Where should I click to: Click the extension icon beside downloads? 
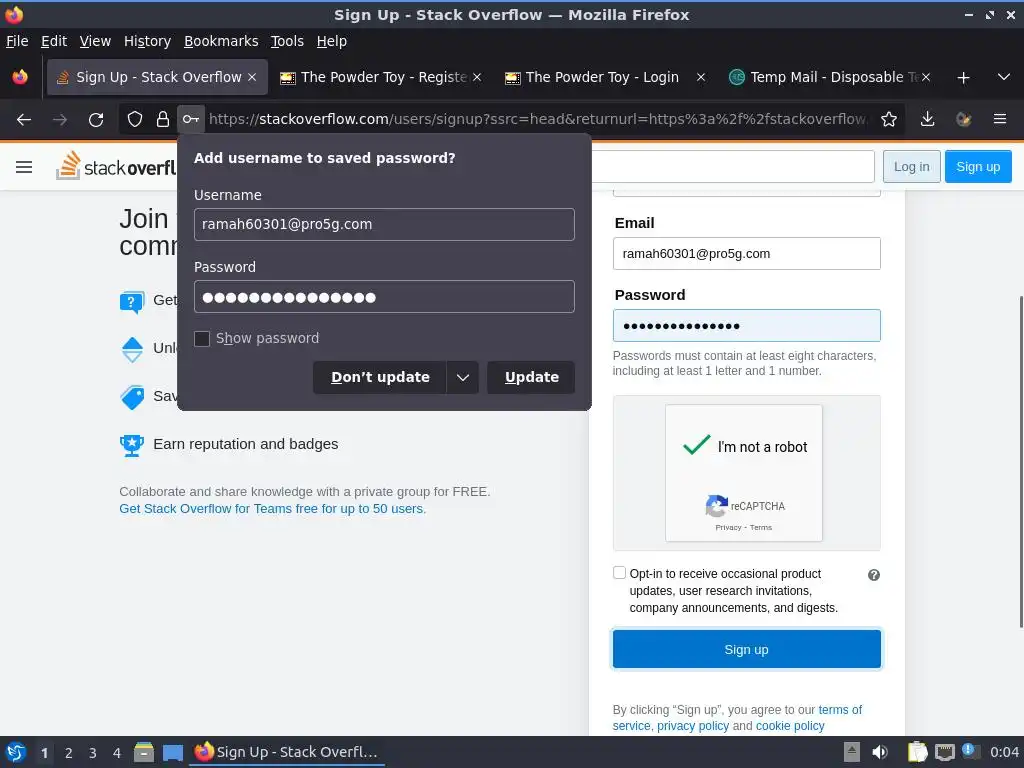[963, 120]
